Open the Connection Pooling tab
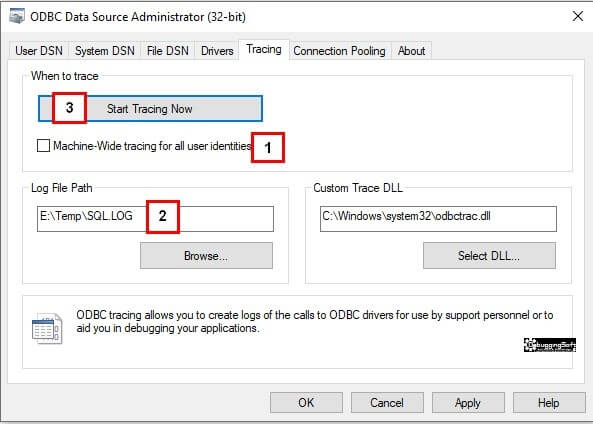Viewport: 593px width, 424px height. (340, 51)
